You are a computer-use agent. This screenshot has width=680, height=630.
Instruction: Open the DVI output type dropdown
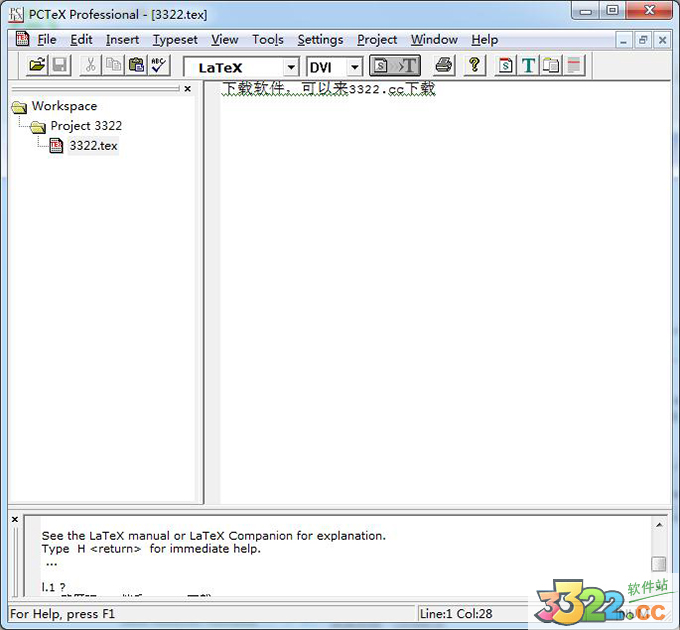point(354,67)
